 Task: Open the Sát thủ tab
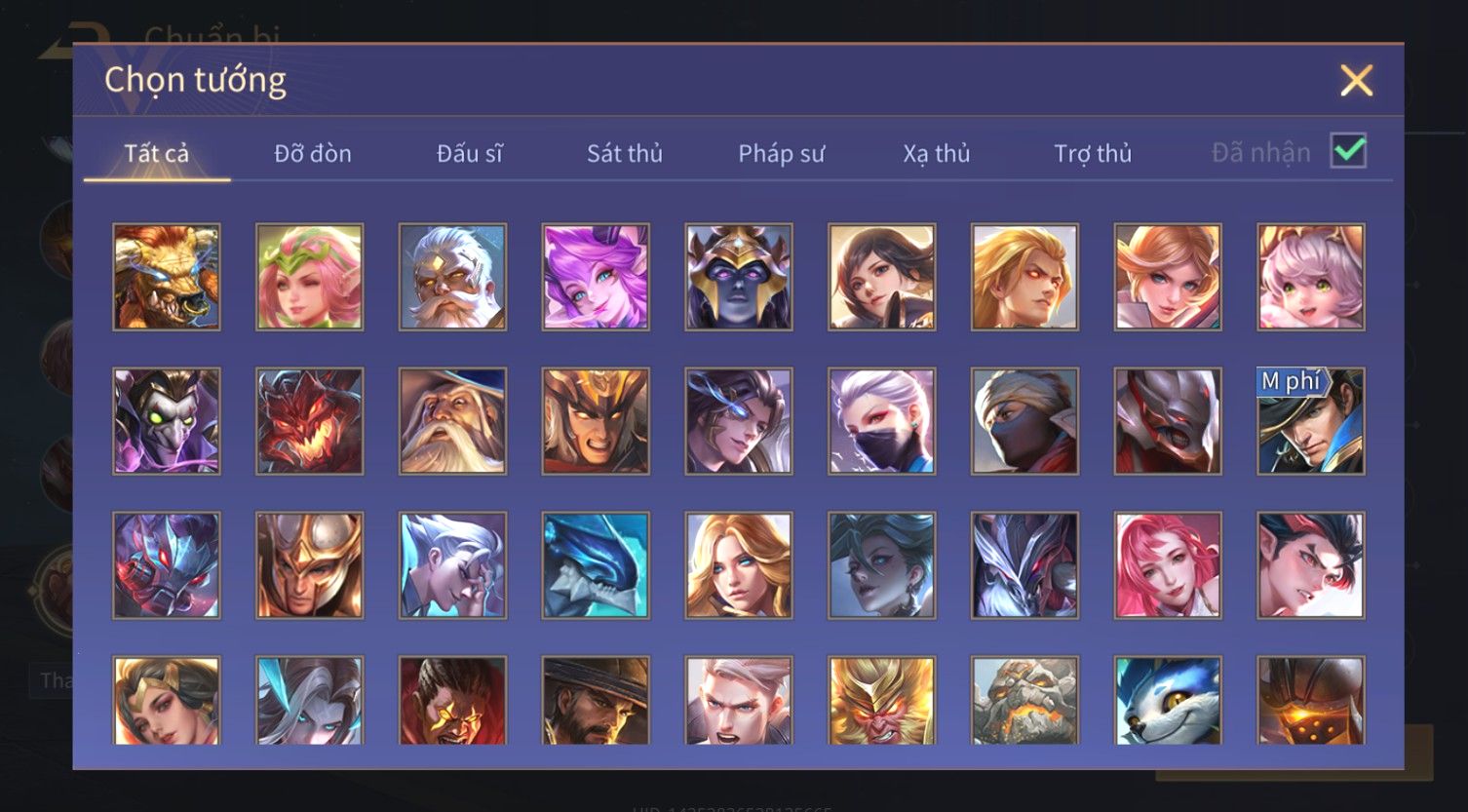pyautogui.click(x=625, y=153)
